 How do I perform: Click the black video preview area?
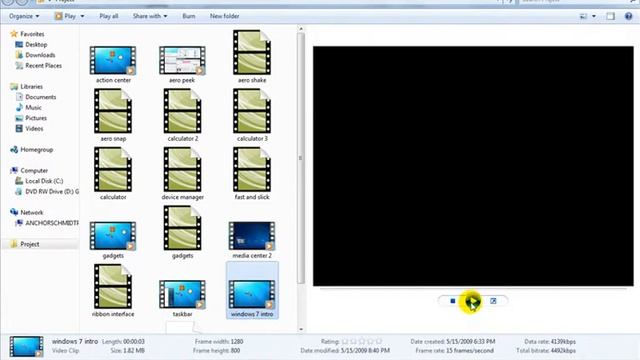473,166
